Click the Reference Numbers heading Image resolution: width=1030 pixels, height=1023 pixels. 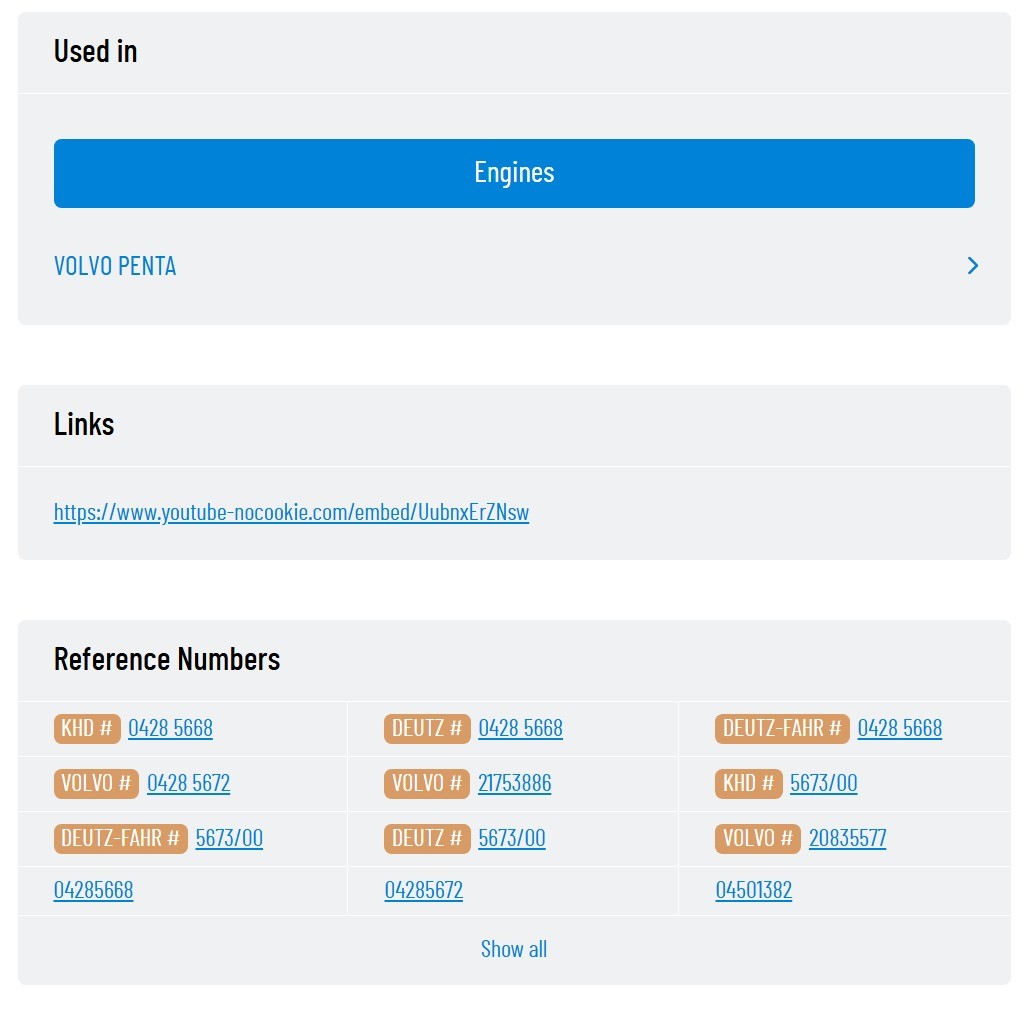(x=167, y=659)
